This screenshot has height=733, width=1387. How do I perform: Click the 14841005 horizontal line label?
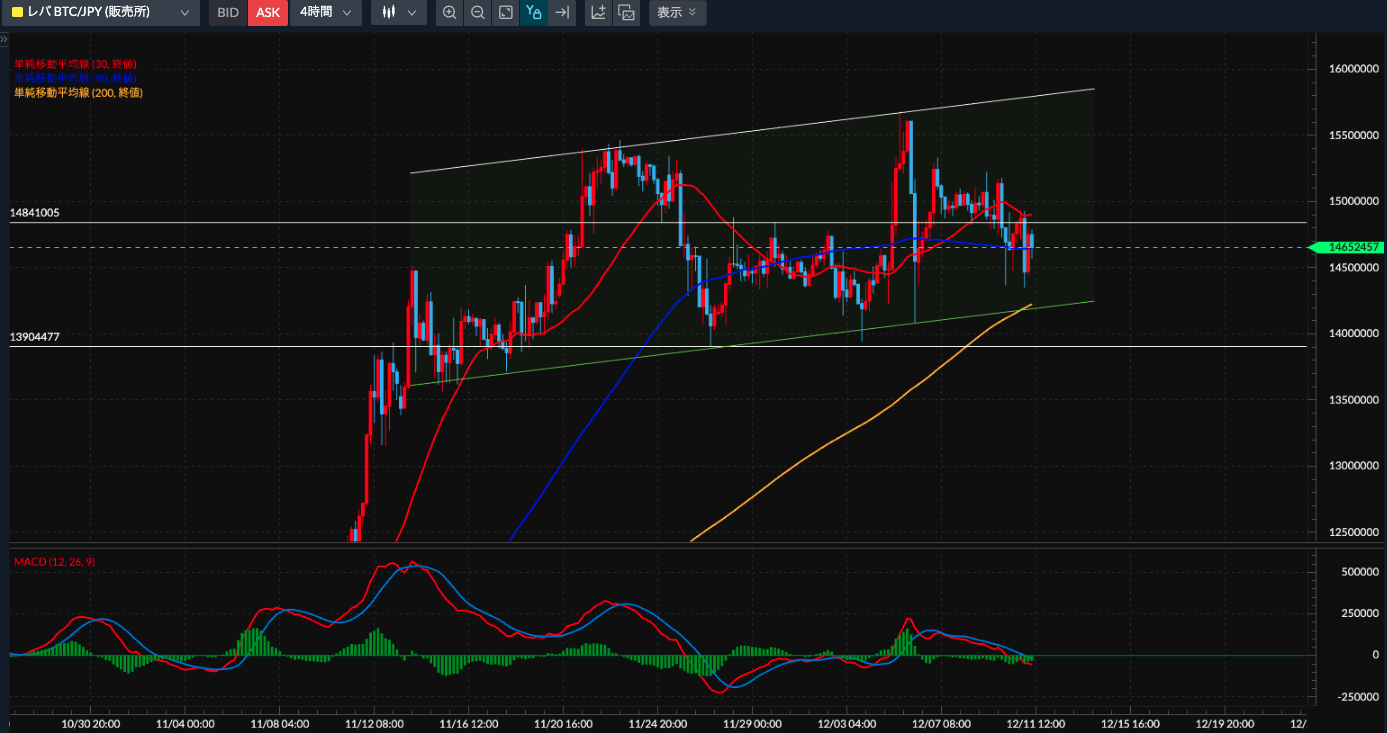click(35, 213)
